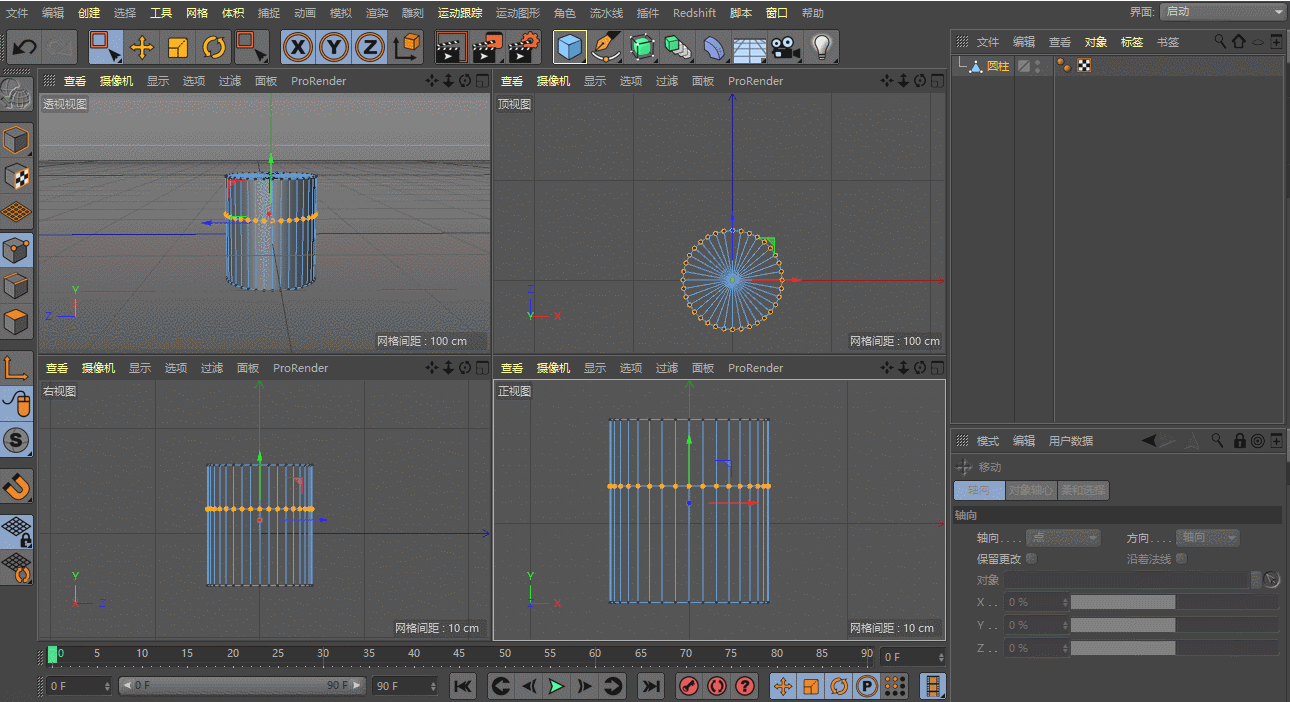Select the Pen spline tool

pos(605,47)
